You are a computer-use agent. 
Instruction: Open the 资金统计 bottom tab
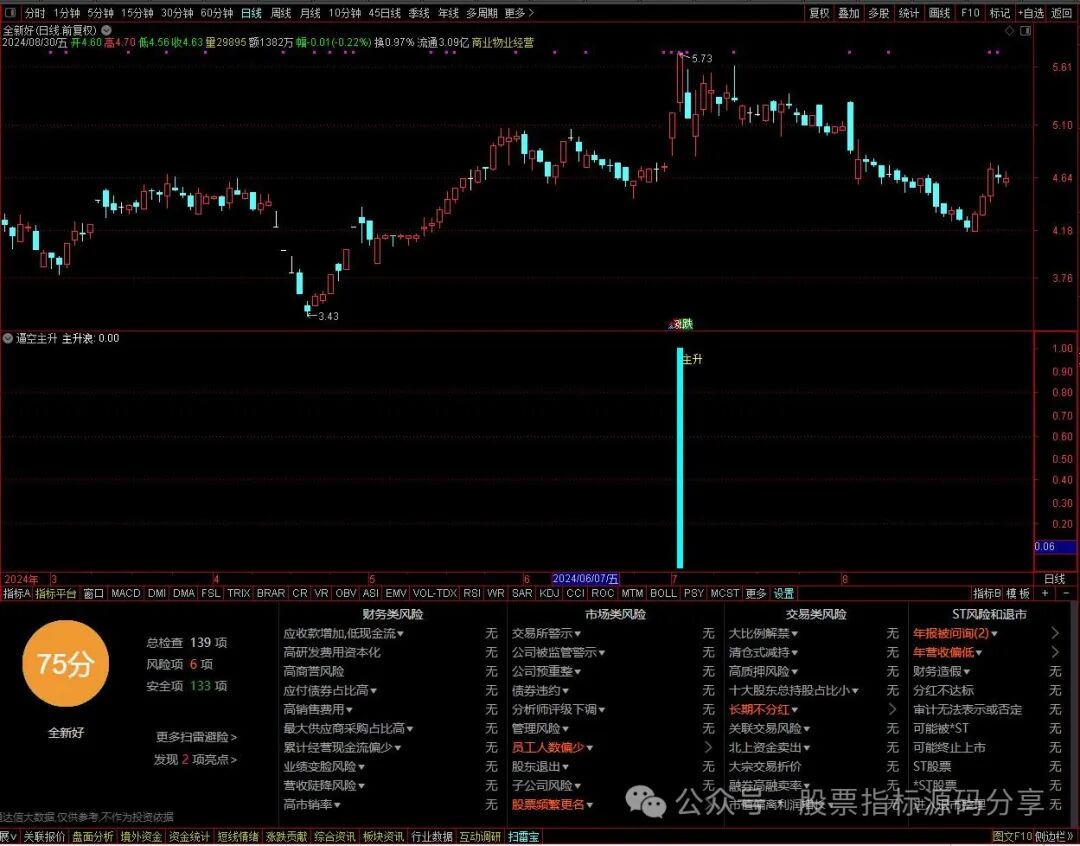[x=190, y=837]
